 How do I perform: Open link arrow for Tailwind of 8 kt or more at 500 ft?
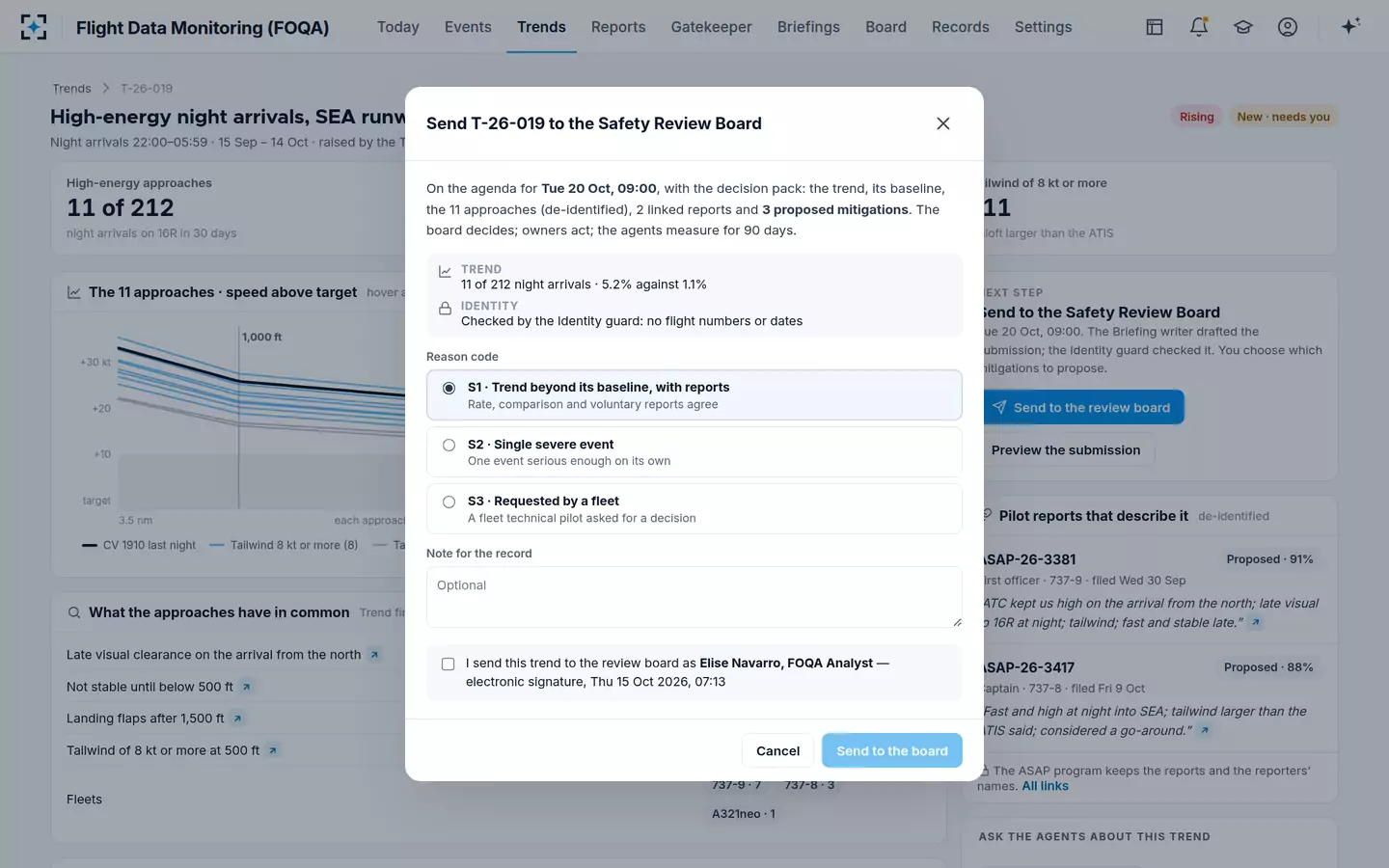[x=273, y=750]
